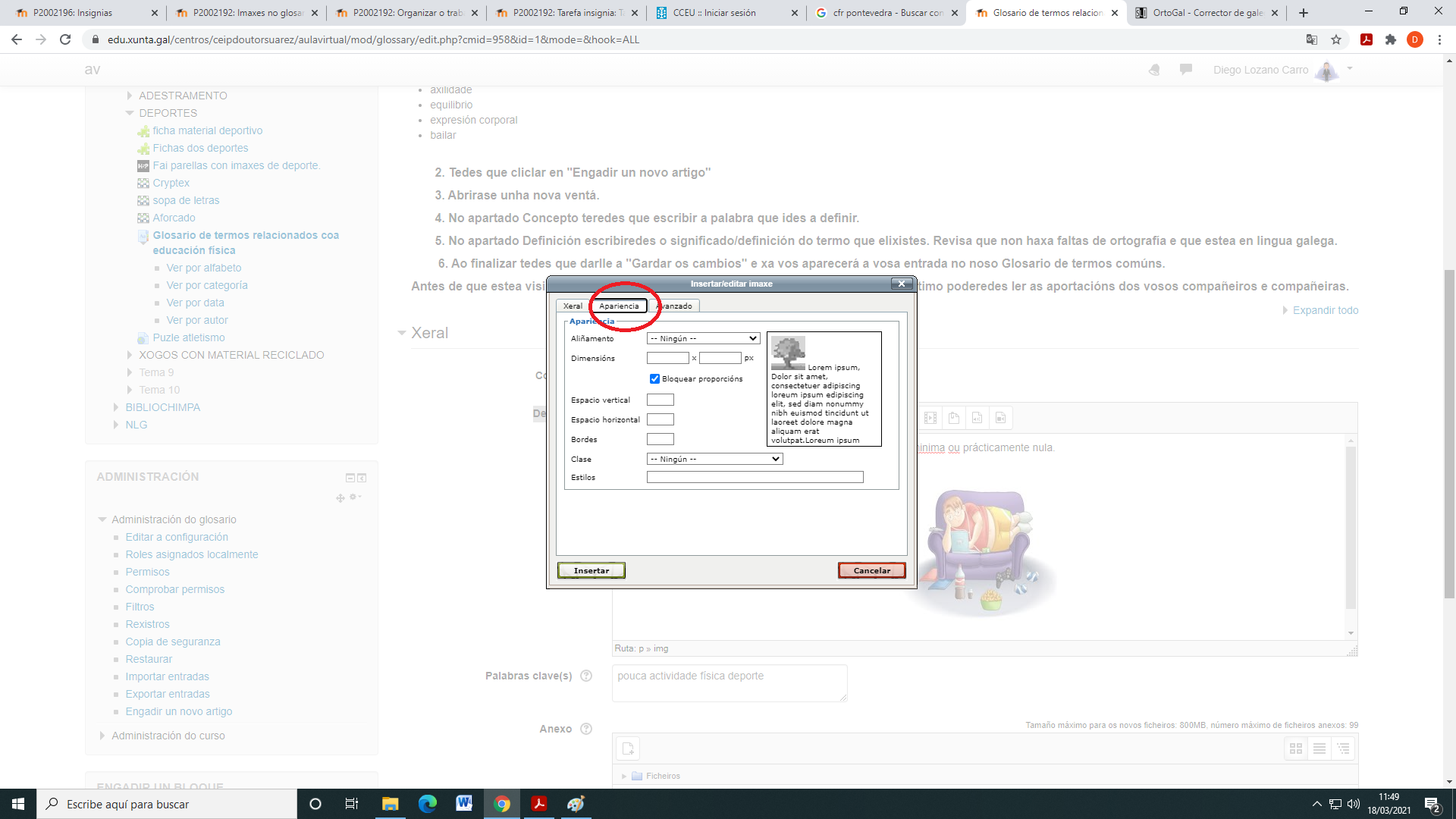The image size is (1456, 819).
Task: Click the Insertar button
Action: click(x=591, y=570)
